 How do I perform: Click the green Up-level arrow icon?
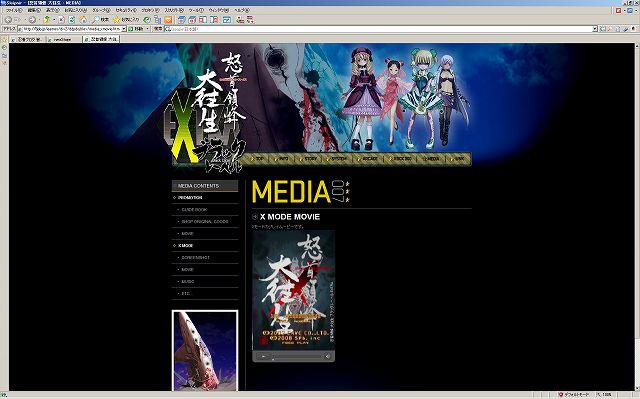(x=47, y=20)
